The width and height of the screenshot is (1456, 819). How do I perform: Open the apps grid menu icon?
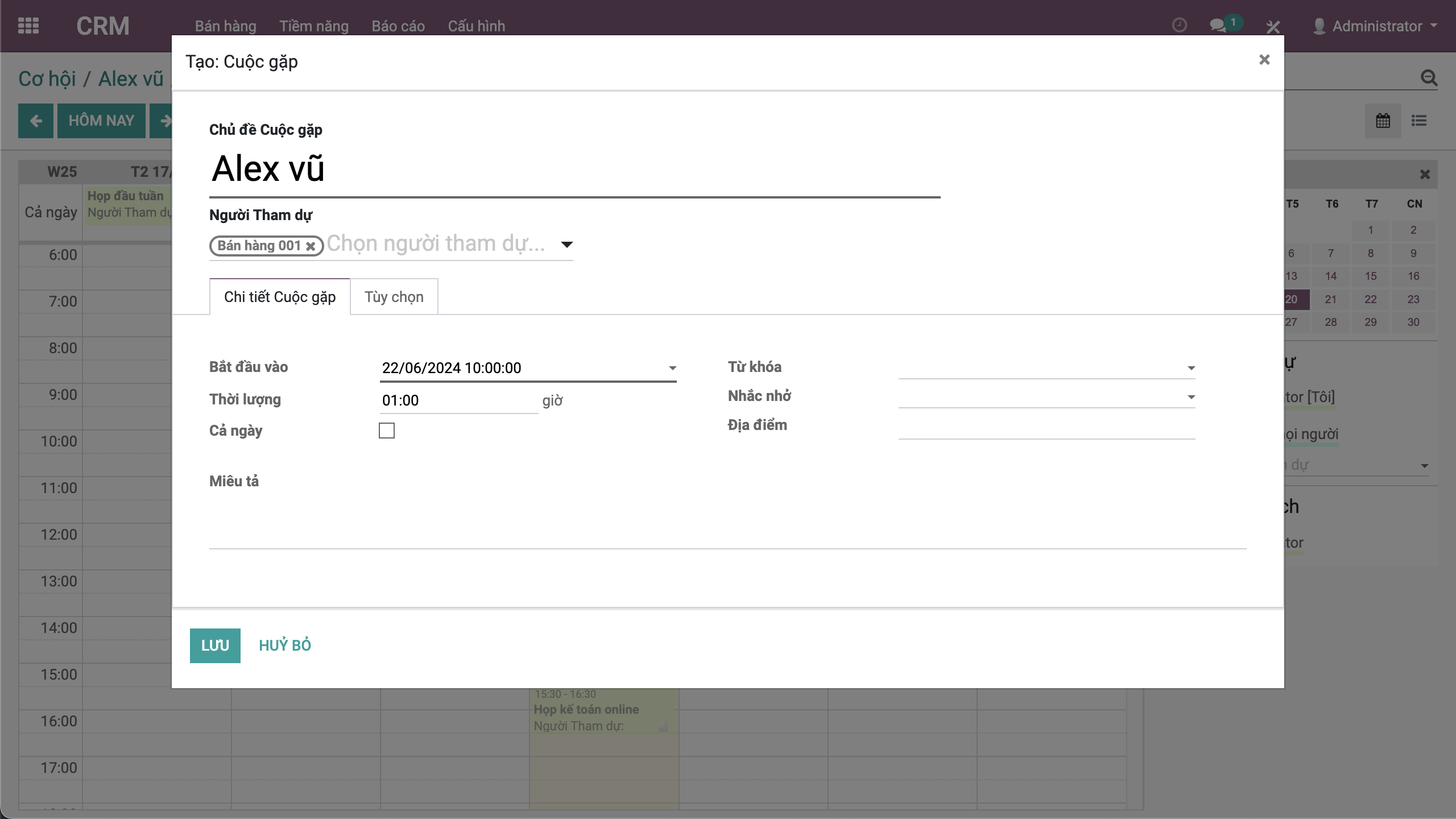[28, 26]
